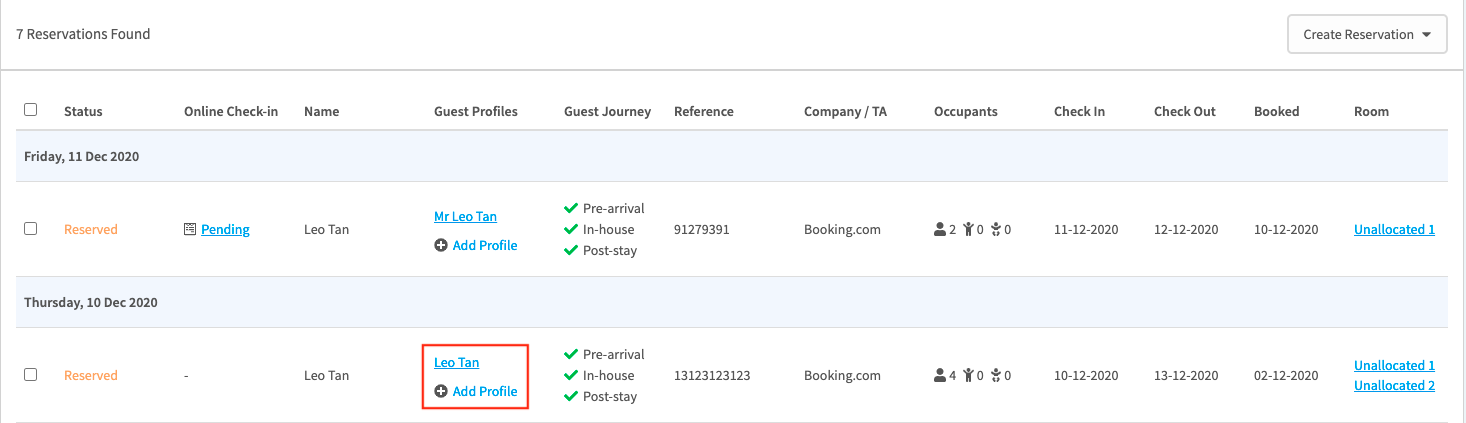Image resolution: width=1466 pixels, height=423 pixels.
Task: Sort by the Booked column header
Action: click(x=1276, y=112)
